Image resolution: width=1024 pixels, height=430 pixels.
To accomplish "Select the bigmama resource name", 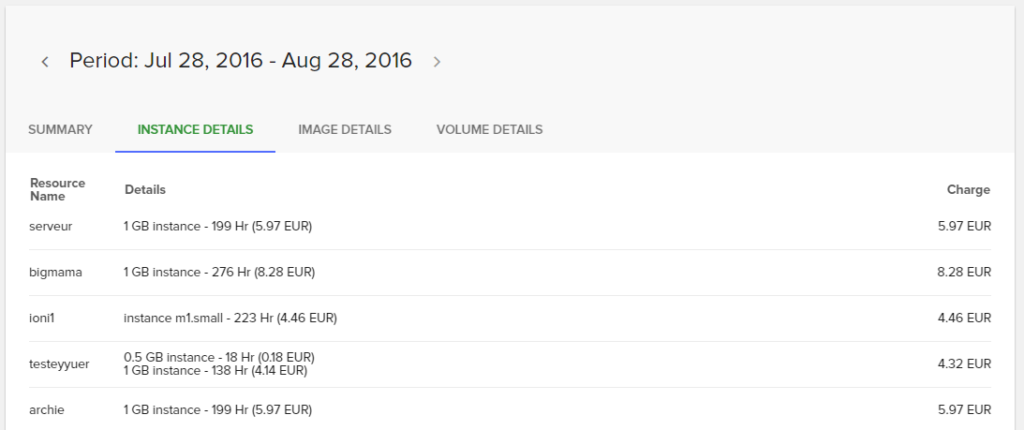I will (56, 273).
